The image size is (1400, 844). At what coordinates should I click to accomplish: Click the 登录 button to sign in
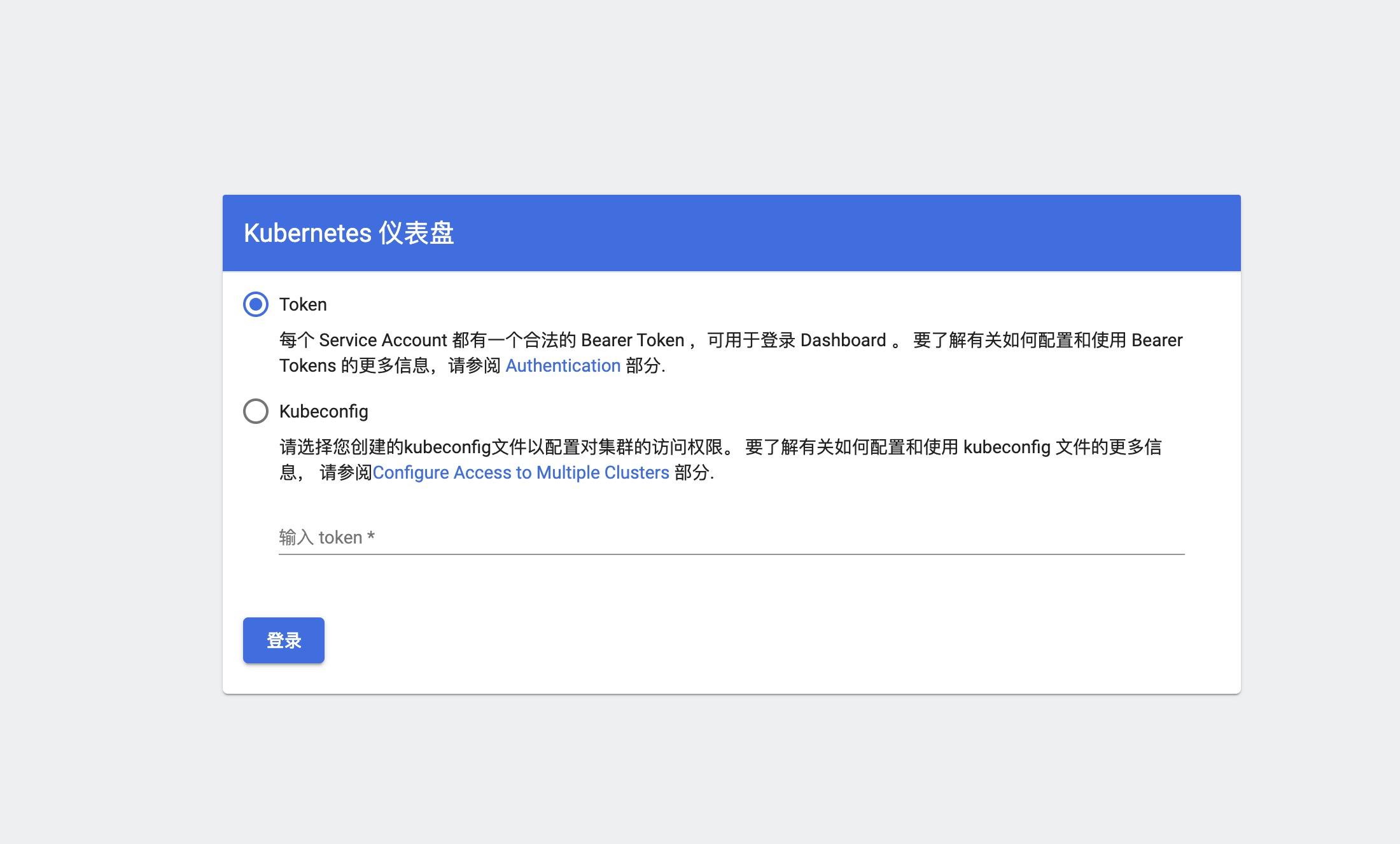click(x=283, y=640)
